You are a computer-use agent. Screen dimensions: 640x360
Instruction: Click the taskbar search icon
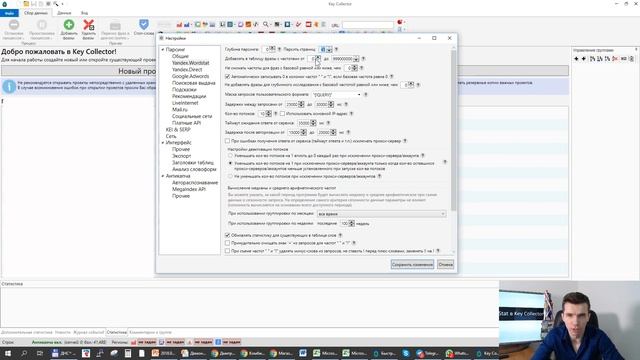(24, 353)
